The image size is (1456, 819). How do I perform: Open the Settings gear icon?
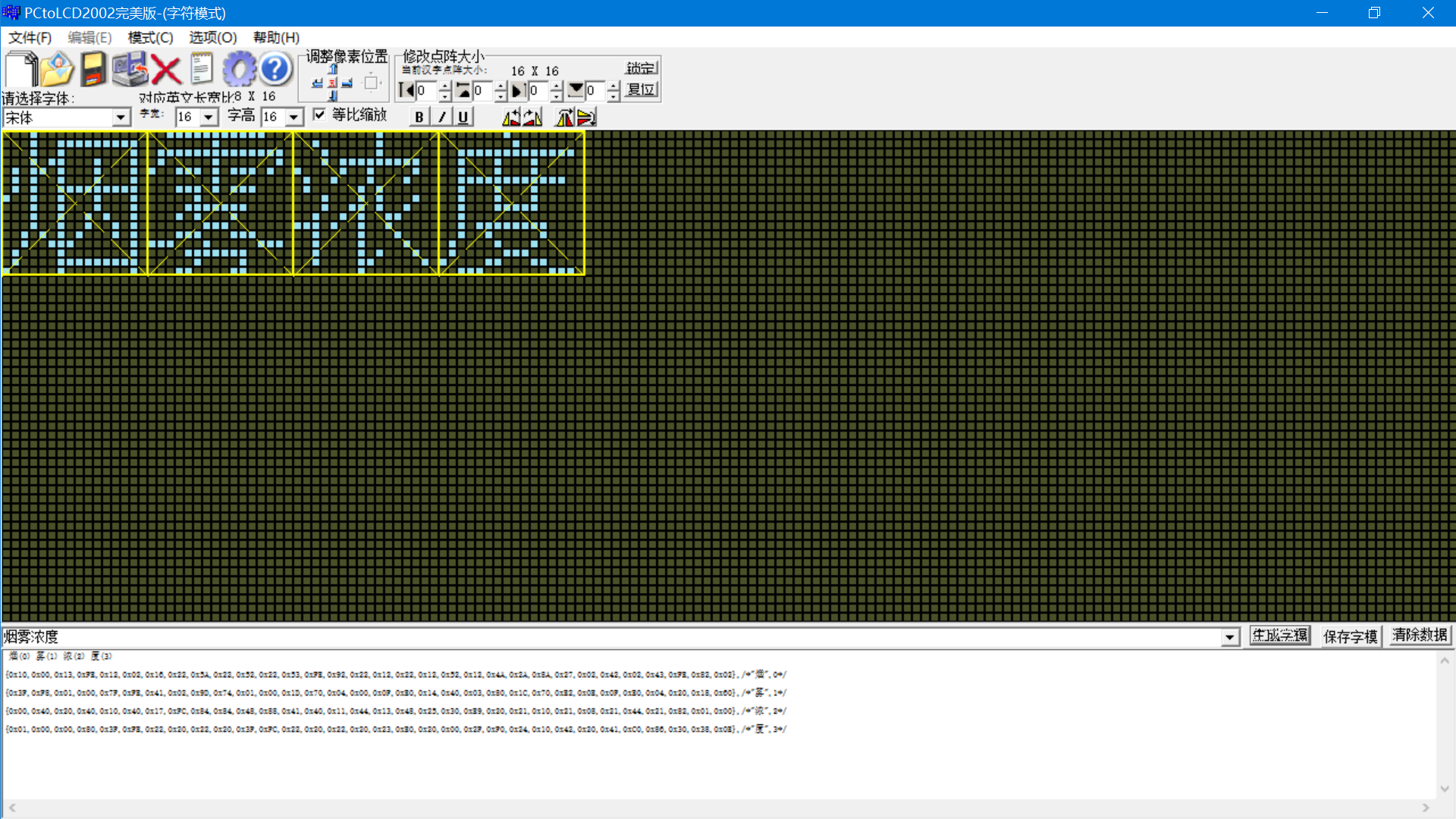240,69
